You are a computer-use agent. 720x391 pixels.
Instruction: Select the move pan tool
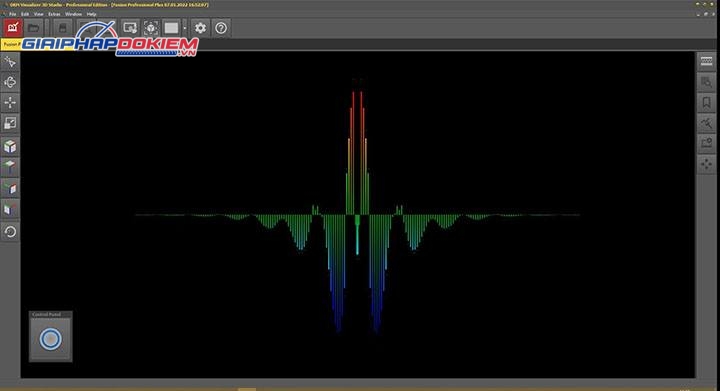click(10, 102)
